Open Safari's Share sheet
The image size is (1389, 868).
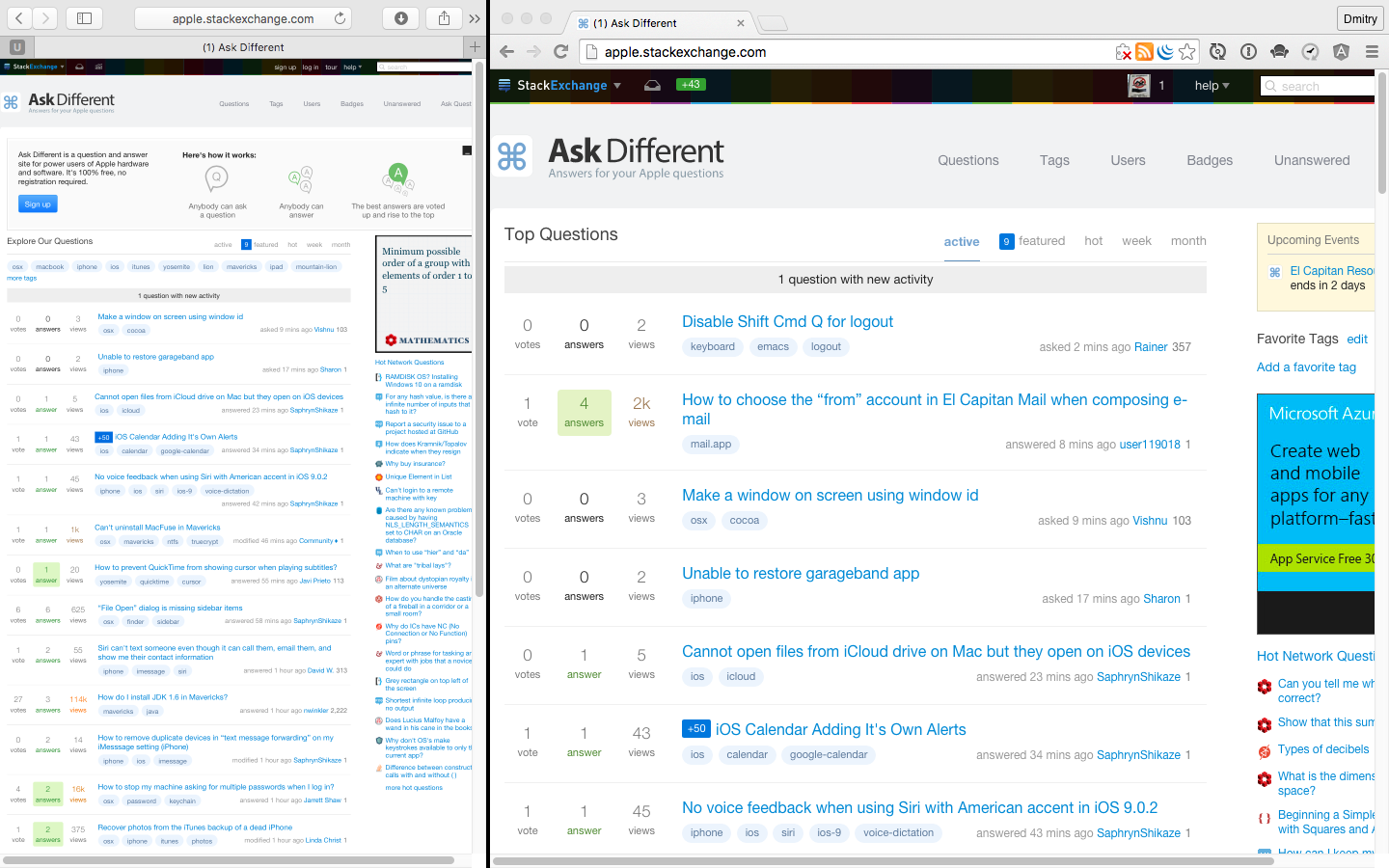pyautogui.click(x=444, y=18)
